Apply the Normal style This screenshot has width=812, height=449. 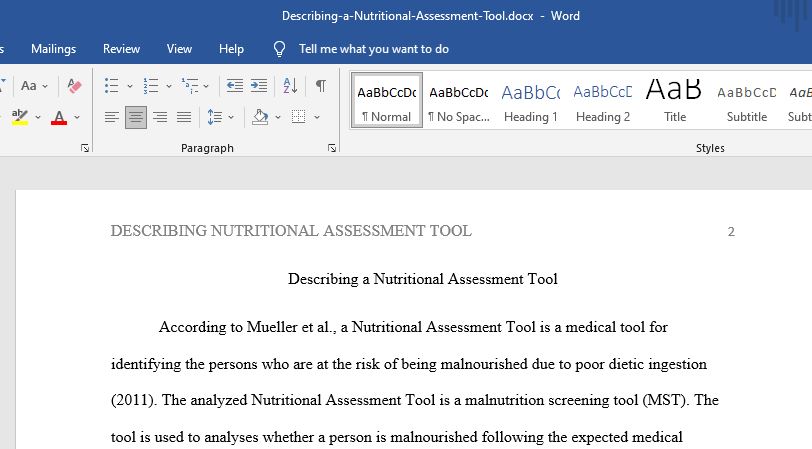click(387, 100)
